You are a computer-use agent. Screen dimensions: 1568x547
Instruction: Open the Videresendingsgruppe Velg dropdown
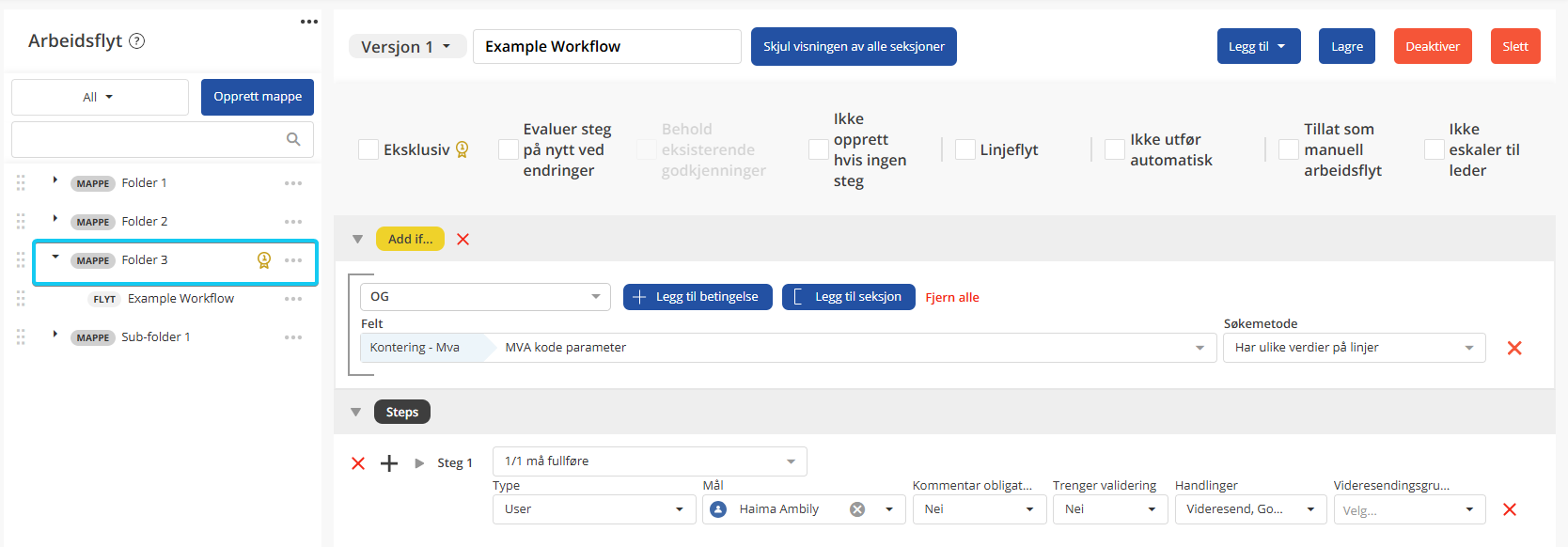coord(1409,509)
